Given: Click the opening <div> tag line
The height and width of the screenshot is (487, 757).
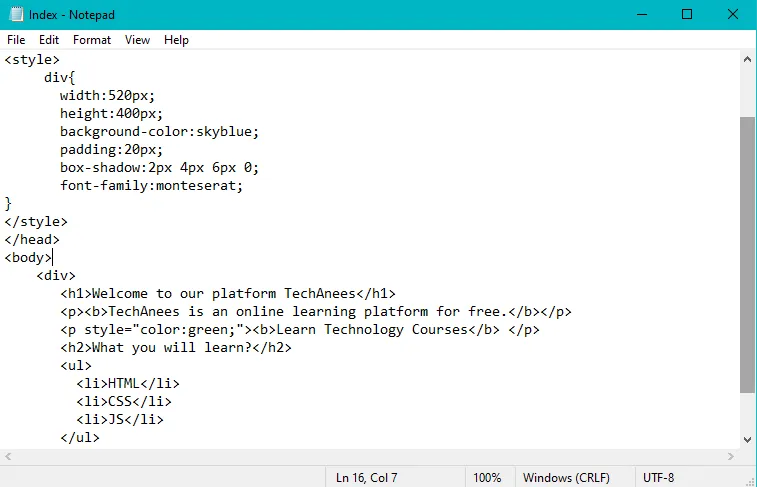Looking at the screenshot, I should click(x=56, y=276).
